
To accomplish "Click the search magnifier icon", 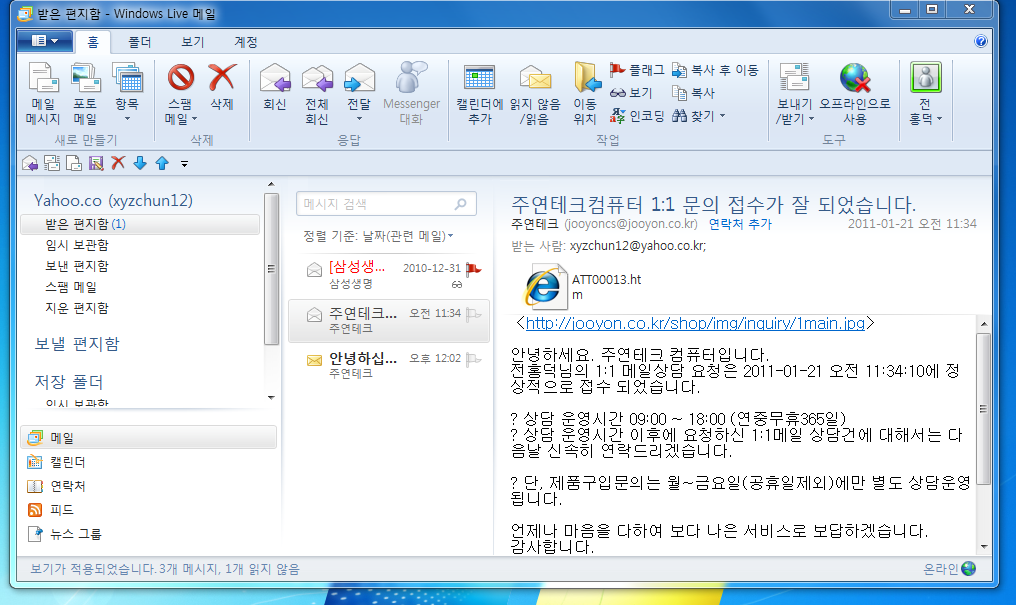I will coord(461,204).
